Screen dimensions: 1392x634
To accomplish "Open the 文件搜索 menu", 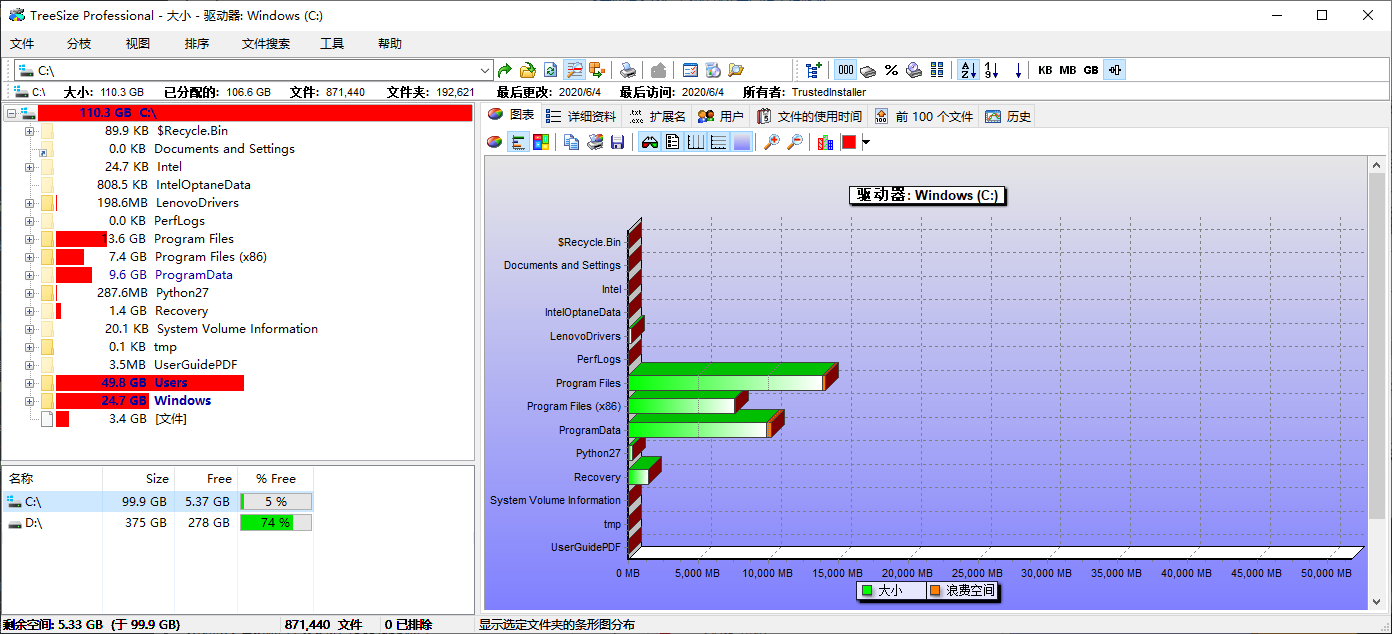I will point(266,44).
